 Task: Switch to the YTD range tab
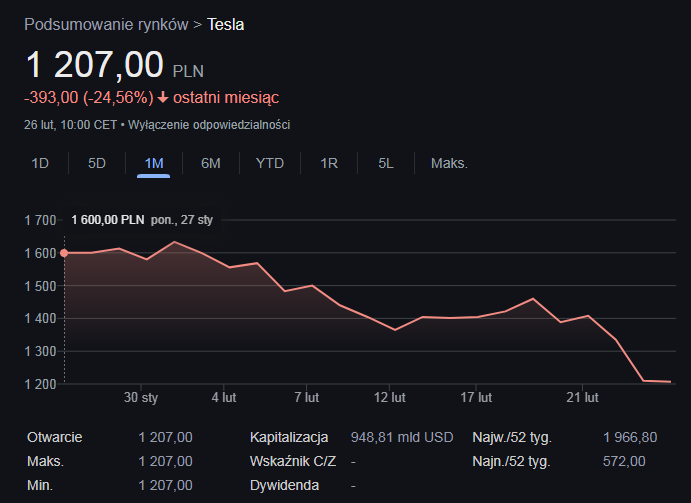pos(270,163)
